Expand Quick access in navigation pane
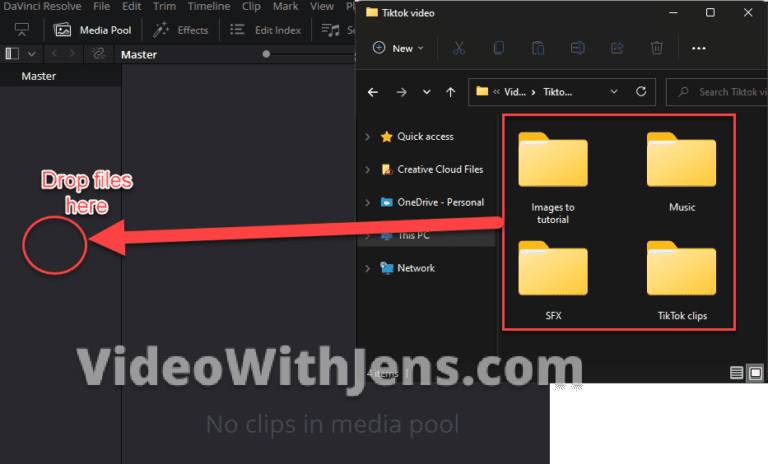768x464 pixels. pyautogui.click(x=367, y=137)
